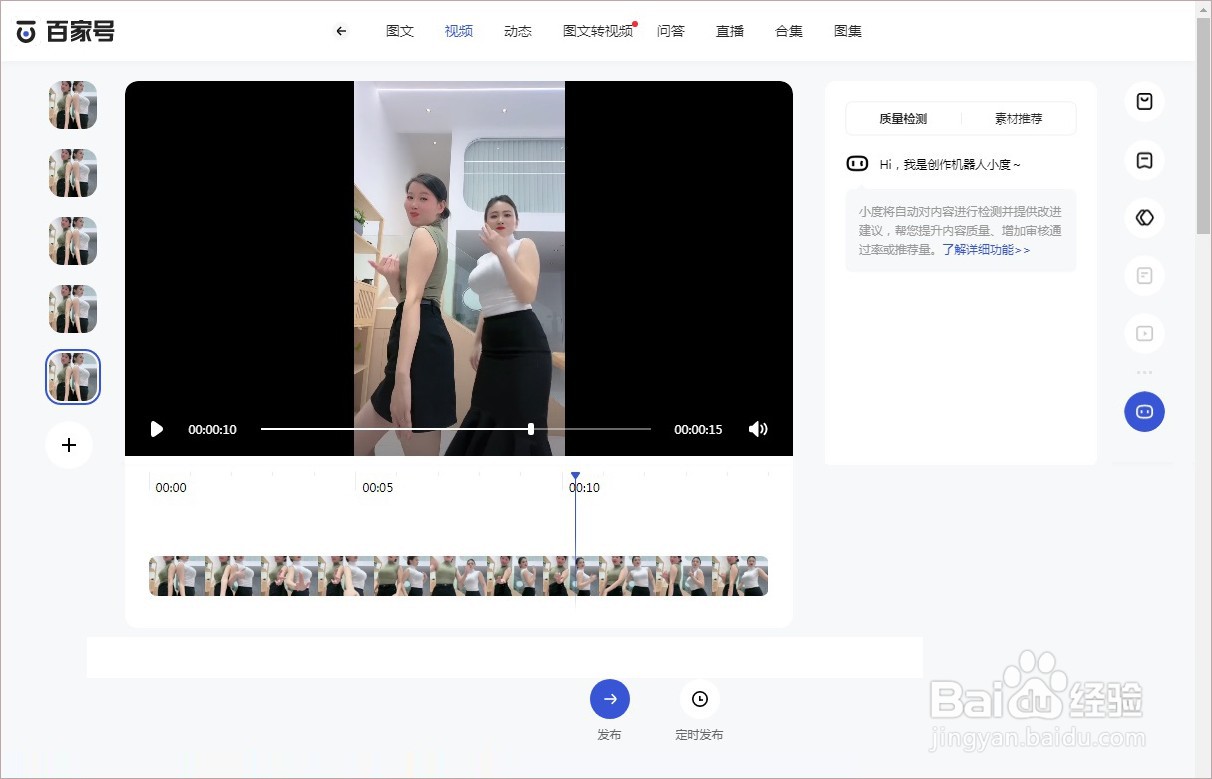
Task: Click the three dots in right sidebar
Action: 1145,373
